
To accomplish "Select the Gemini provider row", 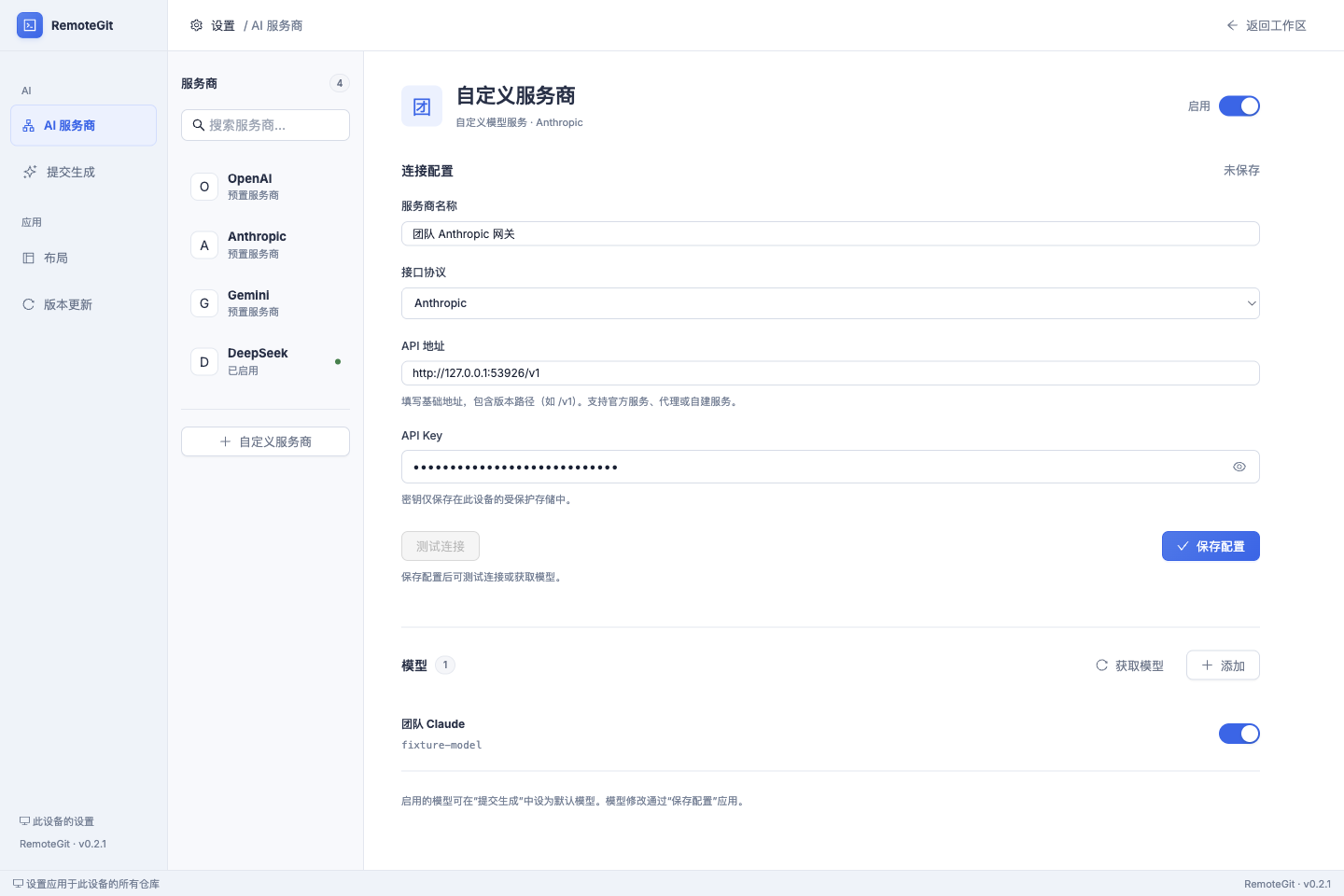I will 265,303.
